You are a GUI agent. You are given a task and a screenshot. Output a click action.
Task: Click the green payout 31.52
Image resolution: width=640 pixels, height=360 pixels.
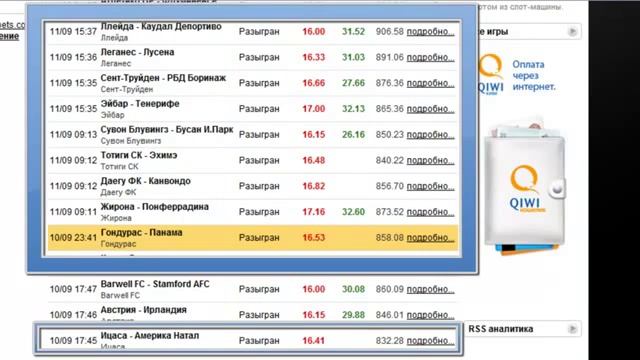[x=353, y=31]
